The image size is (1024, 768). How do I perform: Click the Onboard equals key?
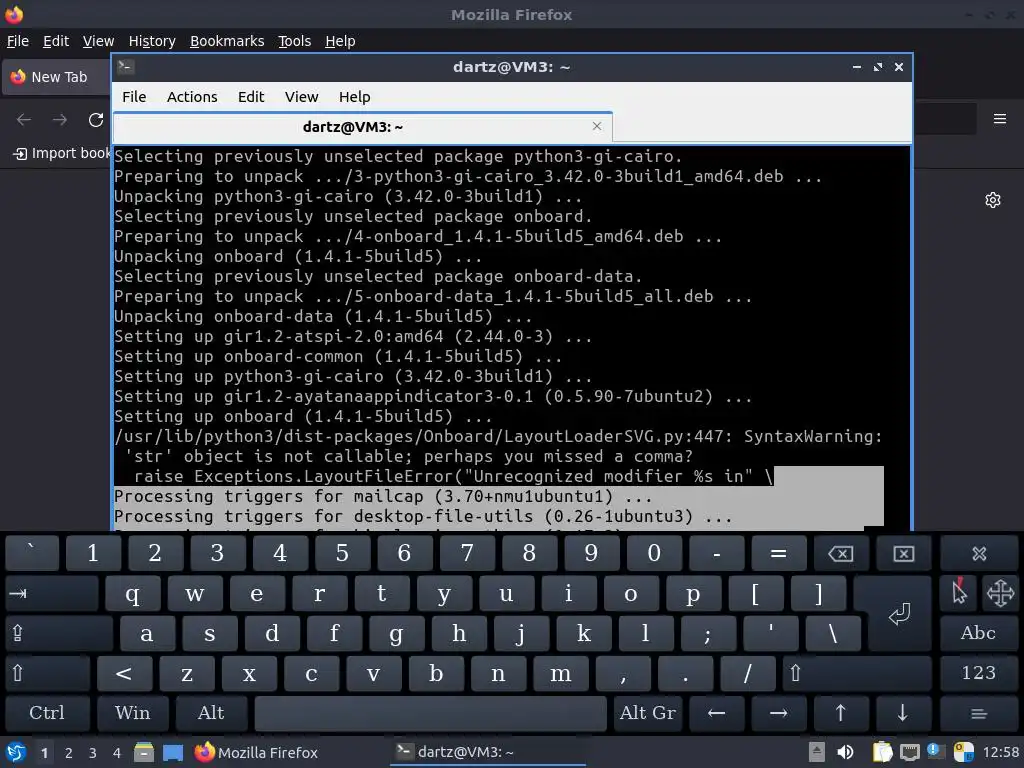click(778, 554)
